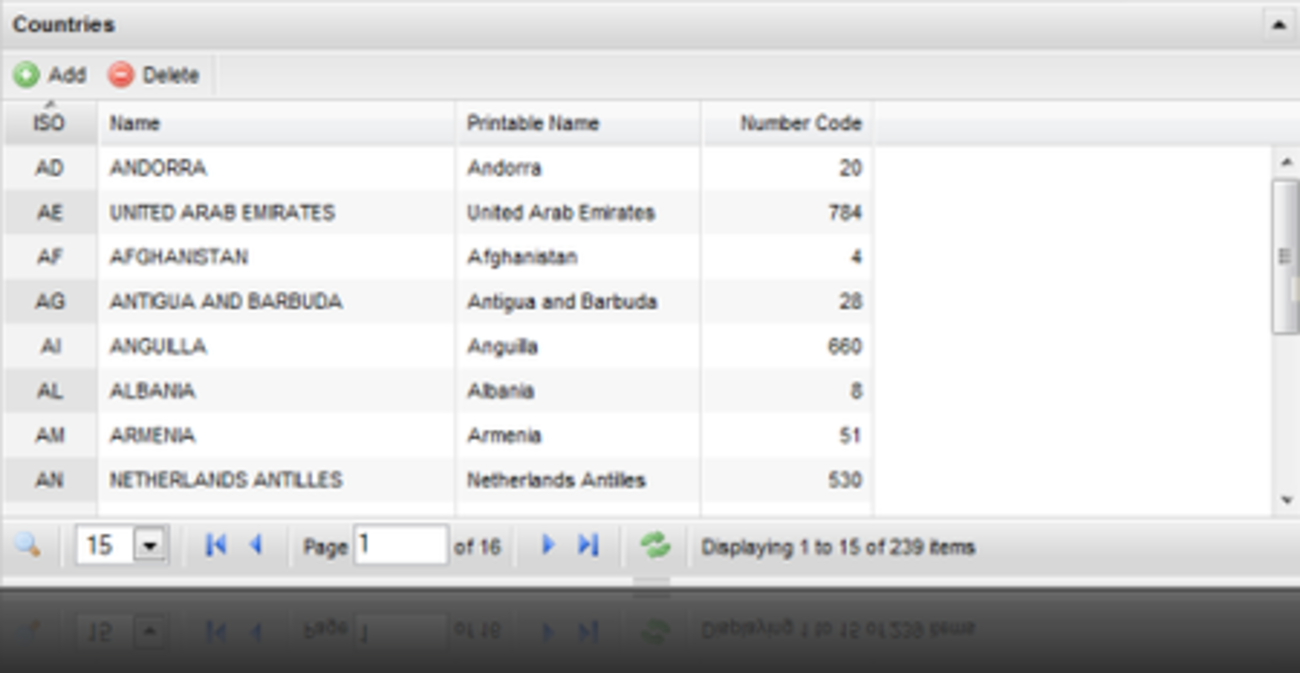Refresh the grid with green arrows icon
Screen dimensions: 1300x673
[x=655, y=546]
